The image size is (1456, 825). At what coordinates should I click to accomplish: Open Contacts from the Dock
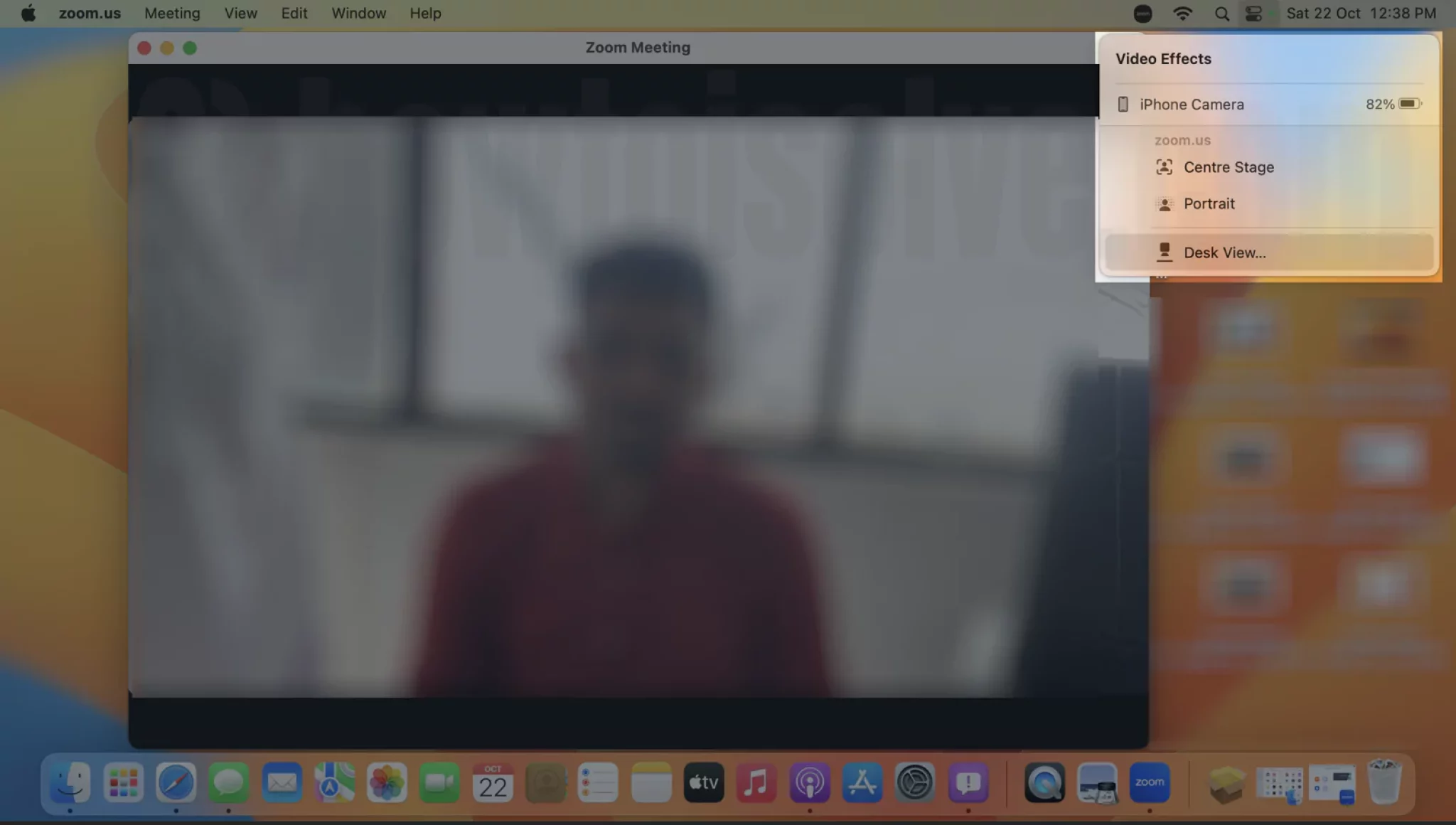click(545, 783)
